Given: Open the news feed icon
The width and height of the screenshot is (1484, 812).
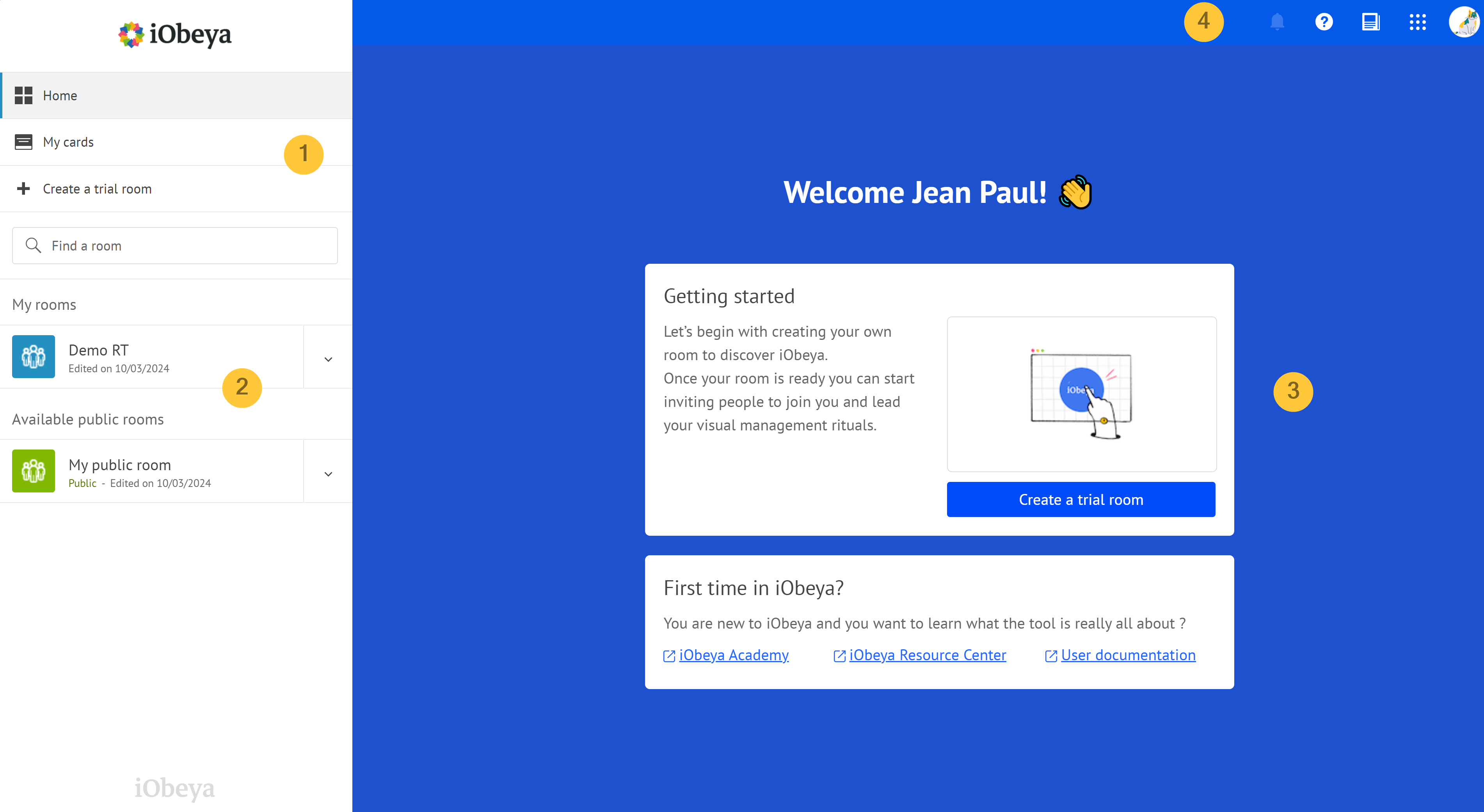Looking at the screenshot, I should coord(1370,22).
